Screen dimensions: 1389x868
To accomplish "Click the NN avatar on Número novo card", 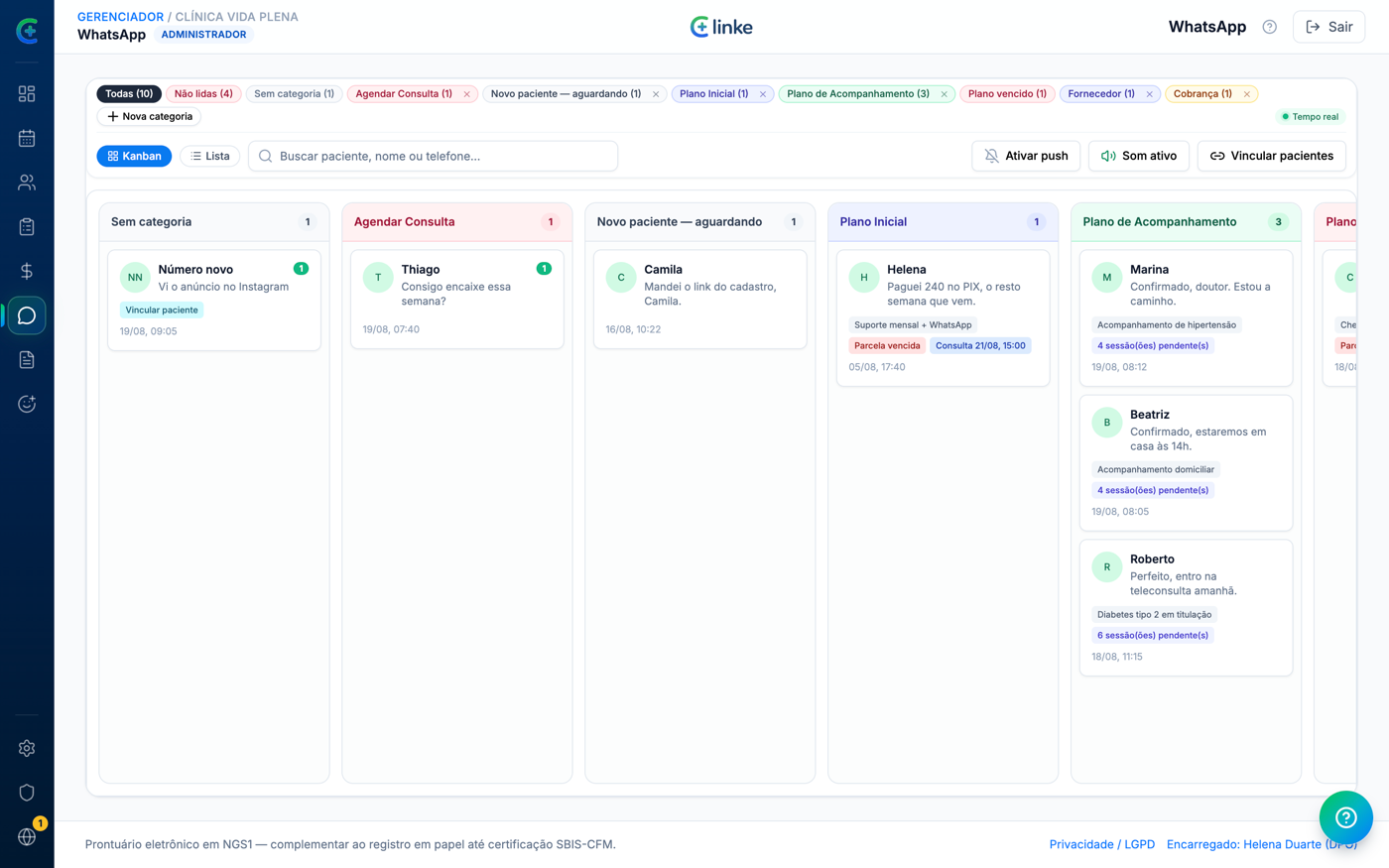I will point(135,278).
